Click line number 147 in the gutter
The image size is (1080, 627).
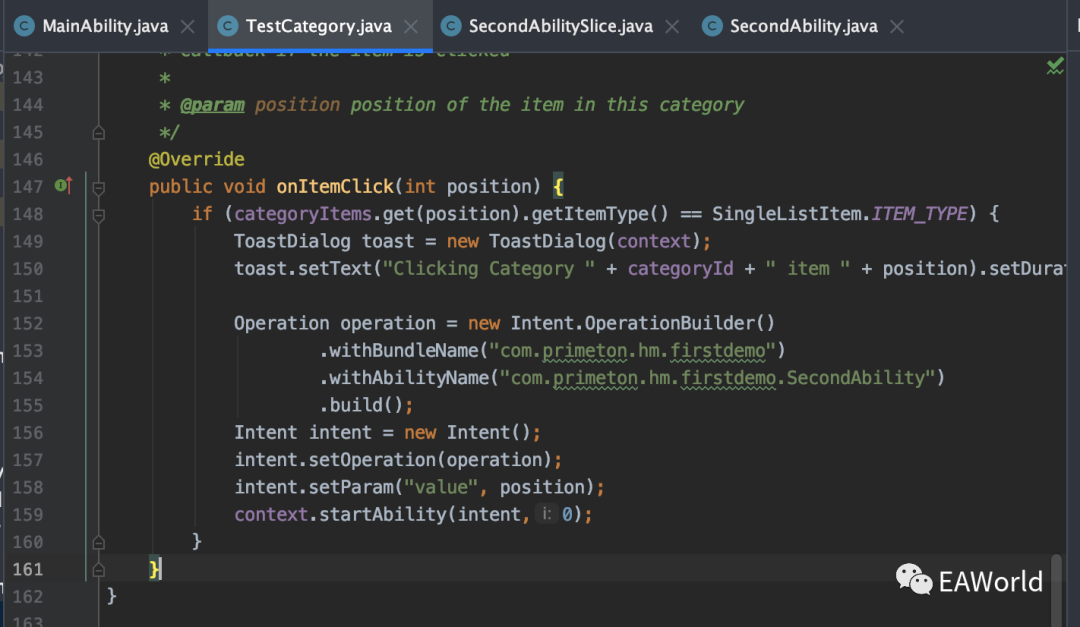coord(28,187)
